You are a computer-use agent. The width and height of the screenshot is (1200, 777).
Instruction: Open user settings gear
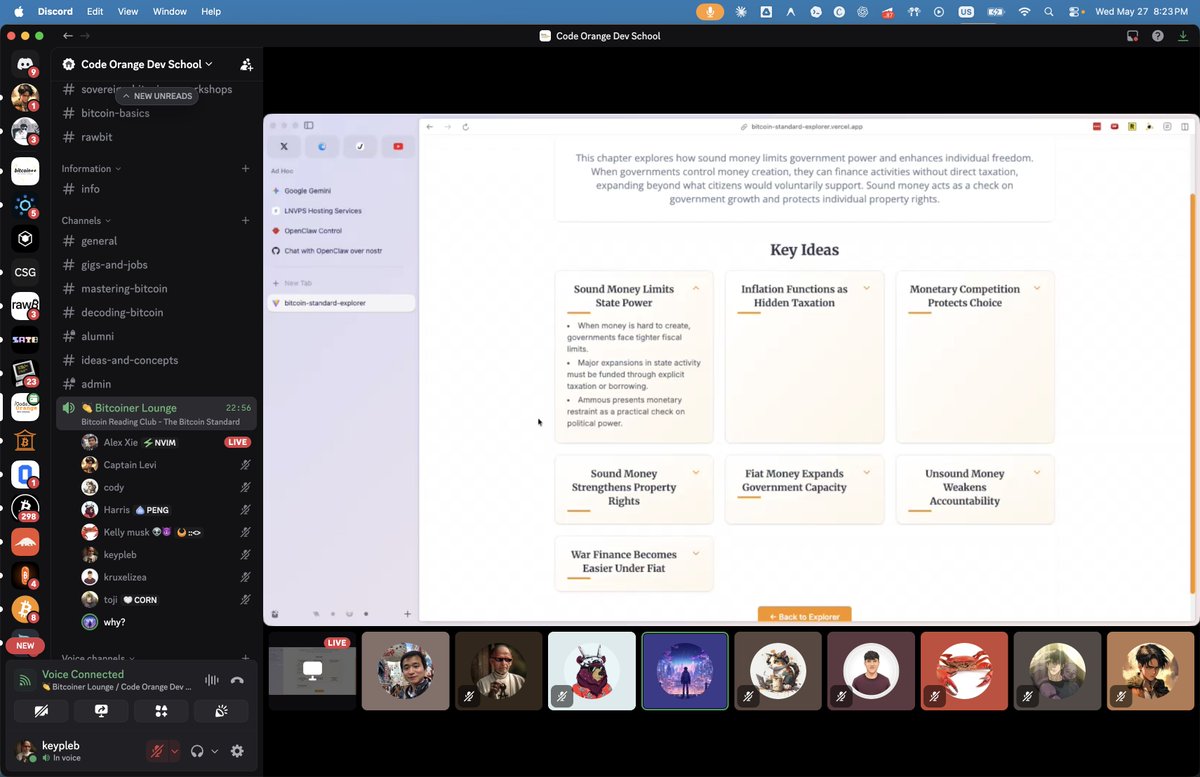[237, 751]
